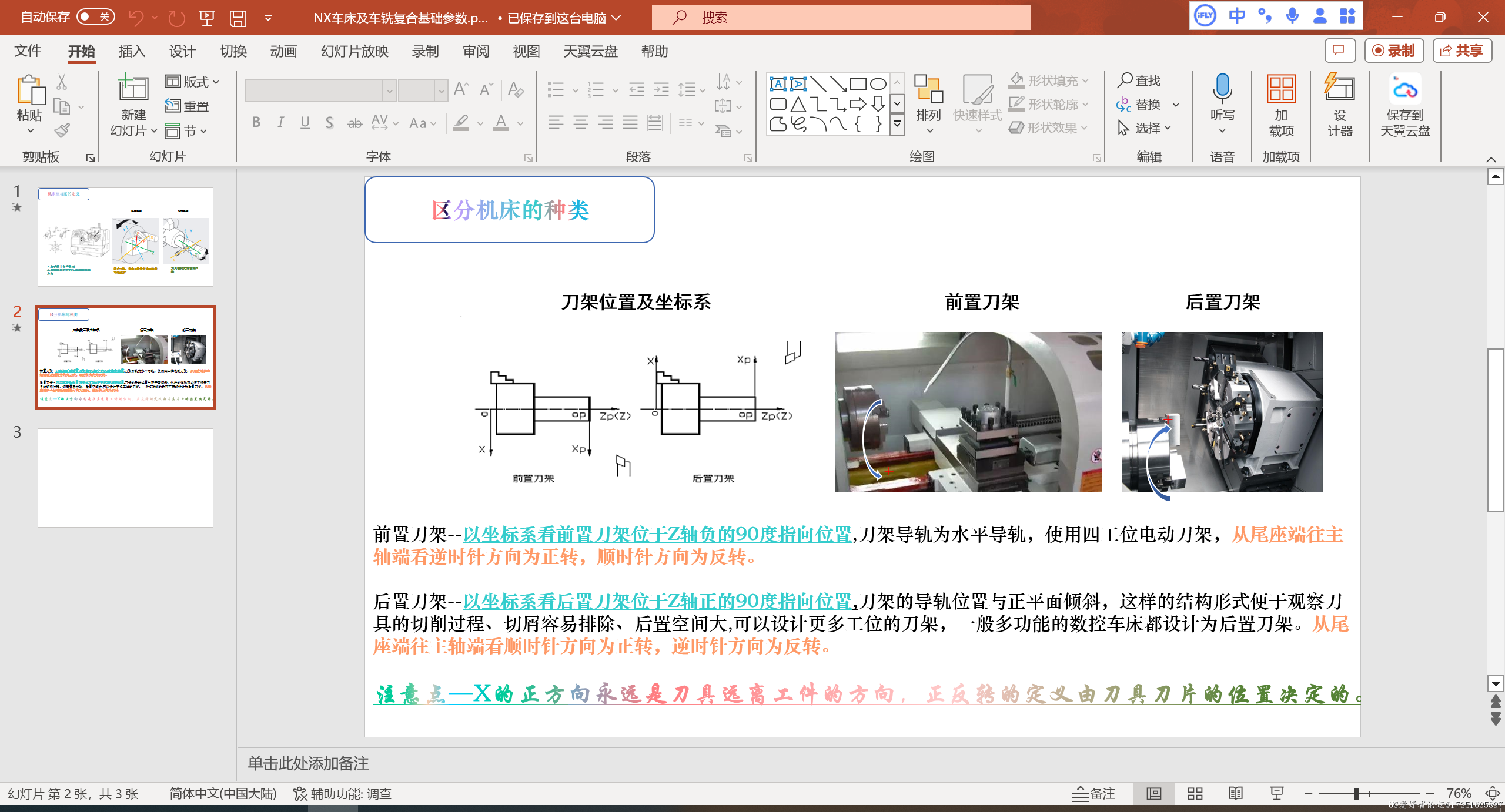Start slideshow from status bar icon
Image resolution: width=1505 pixels, height=812 pixels.
click(x=1277, y=794)
